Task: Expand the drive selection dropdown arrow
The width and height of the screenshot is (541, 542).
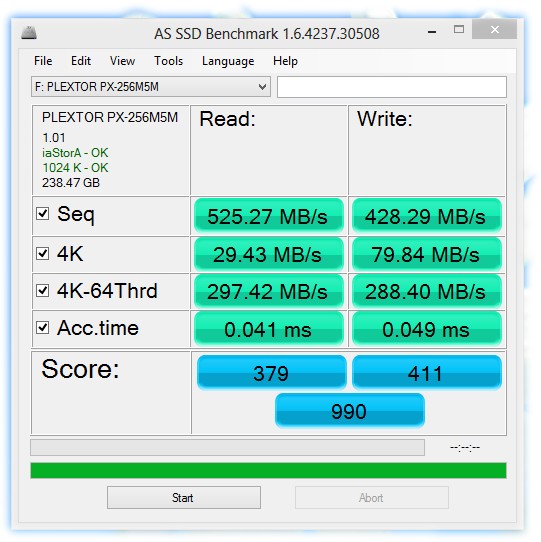Action: pyautogui.click(x=262, y=87)
